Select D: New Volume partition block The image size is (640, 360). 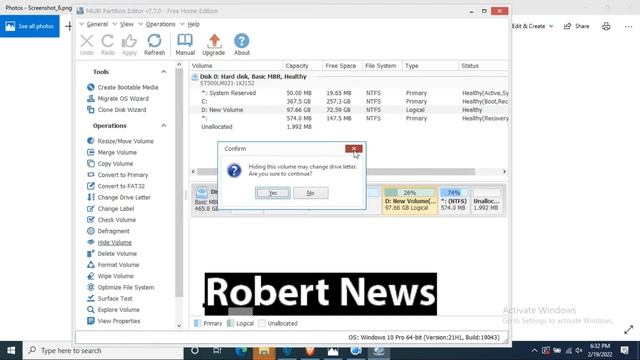point(409,200)
